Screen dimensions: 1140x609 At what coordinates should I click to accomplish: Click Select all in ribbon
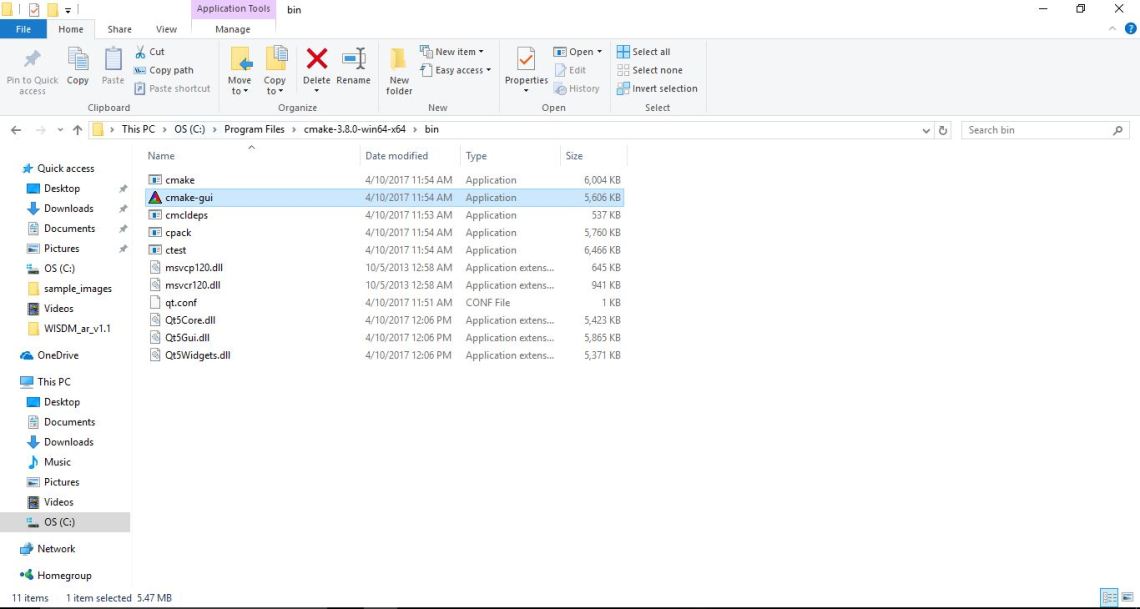[x=643, y=52]
